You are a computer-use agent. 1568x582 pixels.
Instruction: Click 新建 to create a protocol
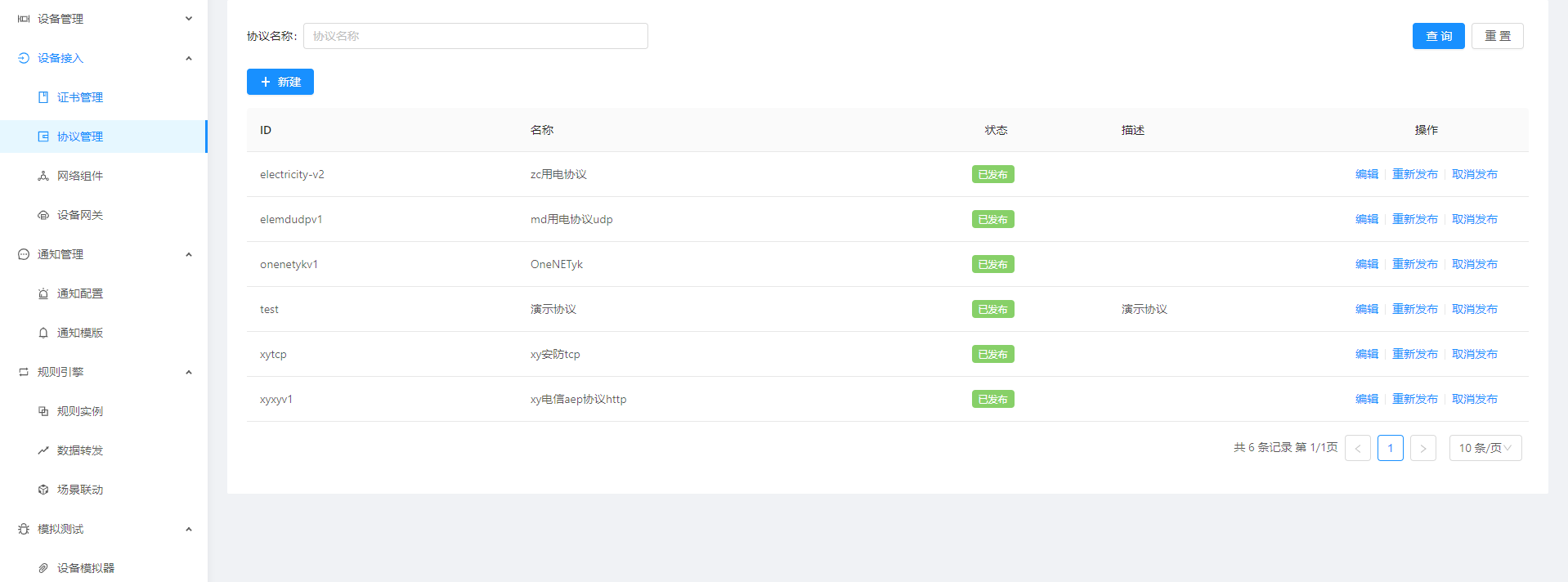click(280, 82)
